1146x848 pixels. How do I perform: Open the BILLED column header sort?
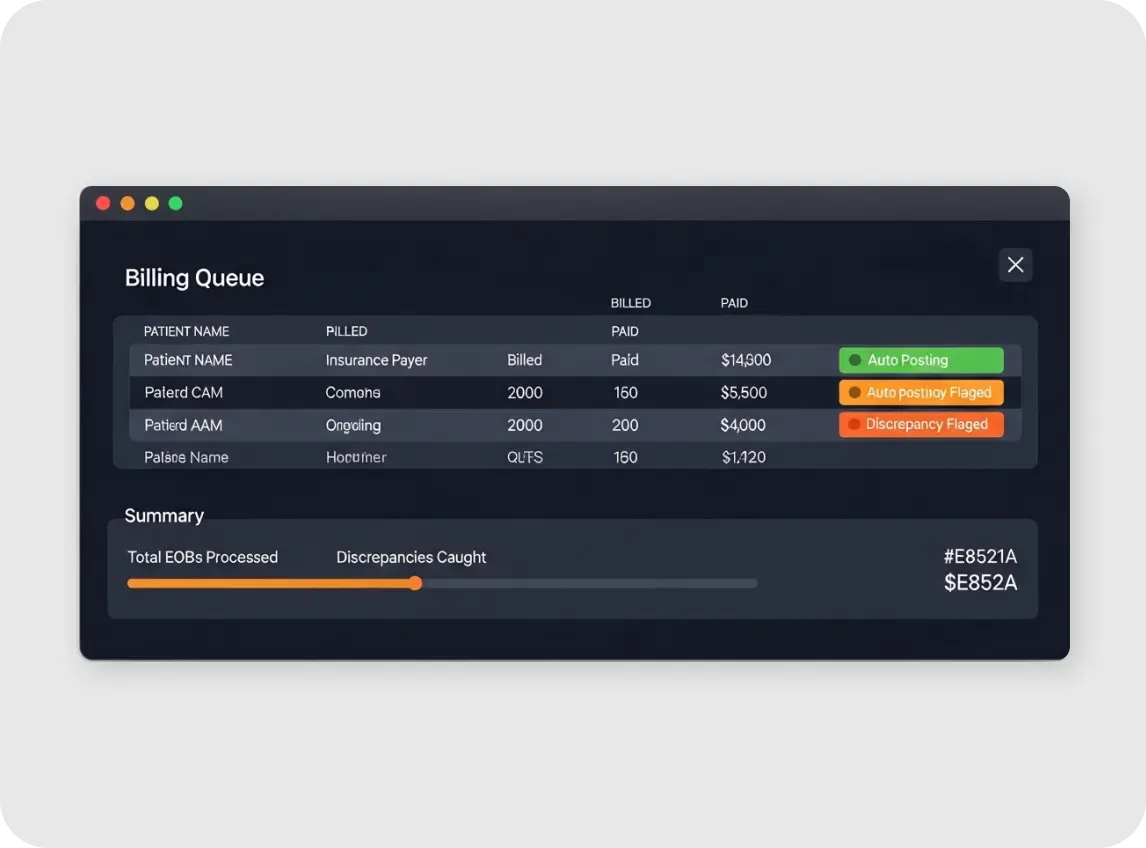point(631,303)
